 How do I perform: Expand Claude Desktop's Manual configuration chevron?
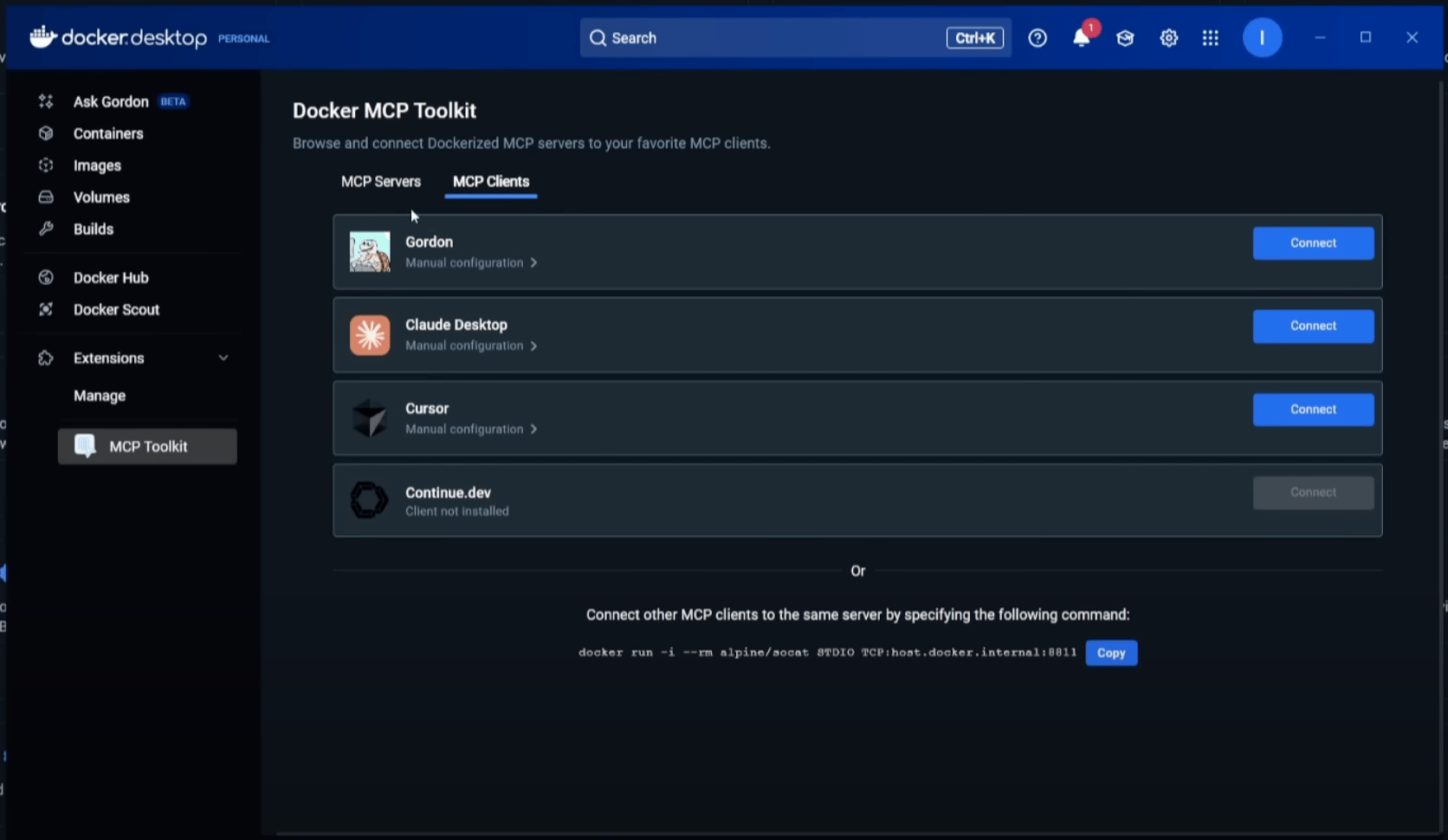pos(533,346)
